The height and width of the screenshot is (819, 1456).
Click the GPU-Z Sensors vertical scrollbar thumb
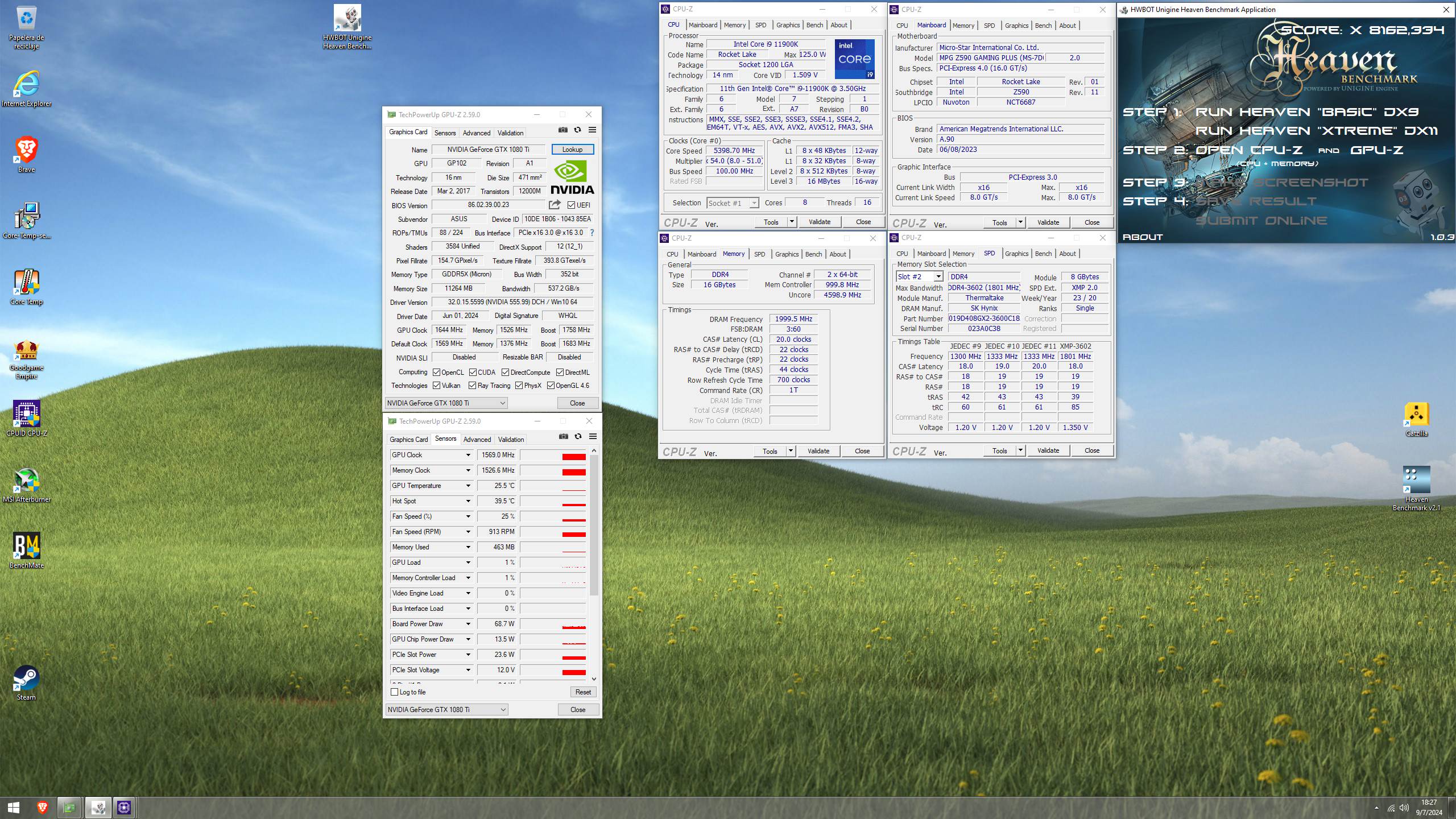(x=594, y=524)
